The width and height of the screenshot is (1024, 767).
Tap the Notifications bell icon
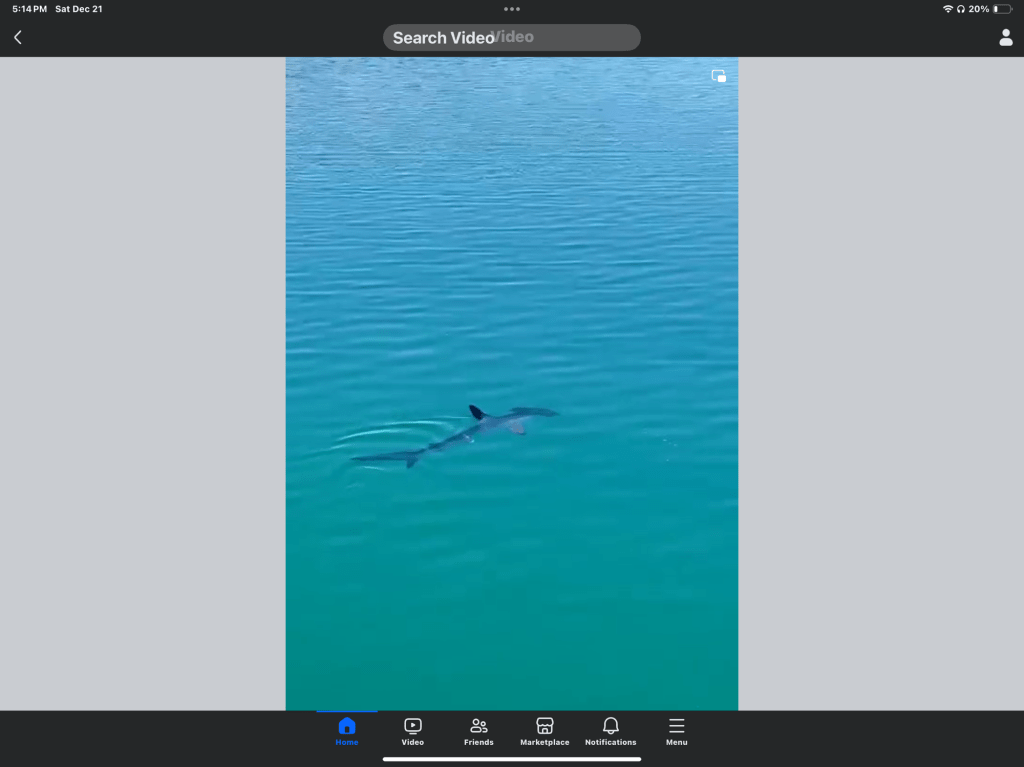pos(611,726)
